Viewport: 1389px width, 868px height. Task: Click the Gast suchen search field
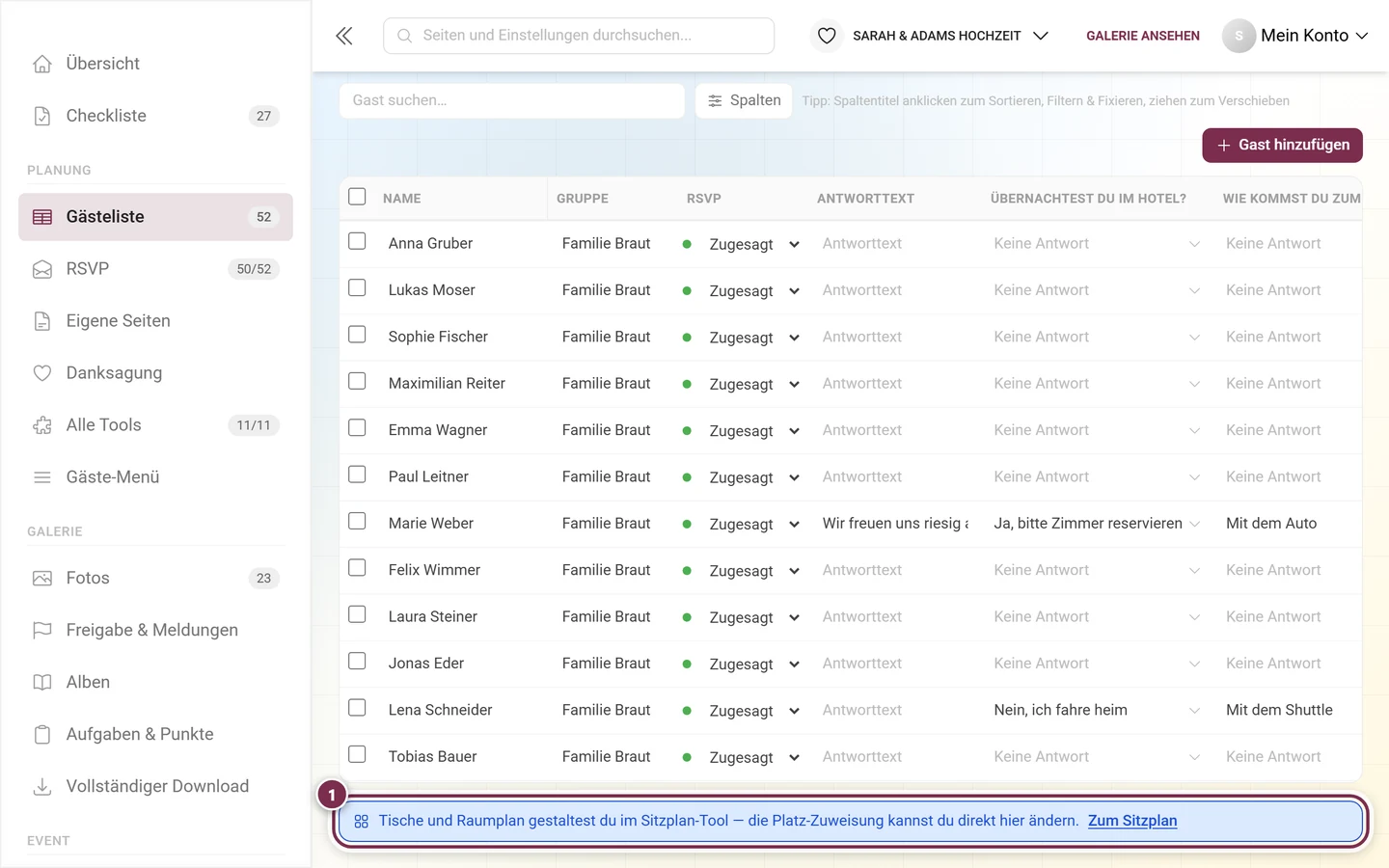pyautogui.click(x=512, y=100)
